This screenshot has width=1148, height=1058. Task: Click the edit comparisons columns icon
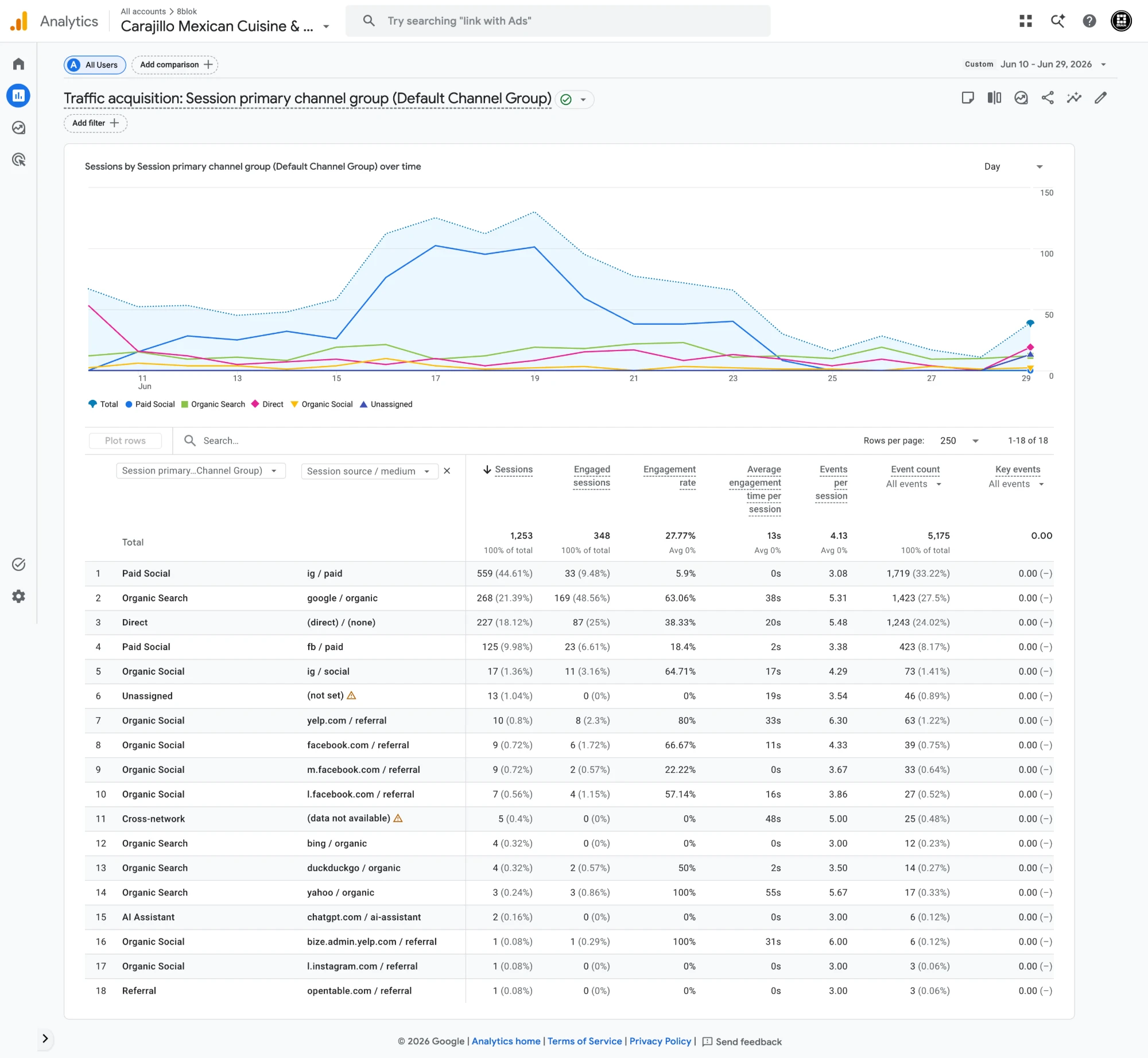pos(994,98)
